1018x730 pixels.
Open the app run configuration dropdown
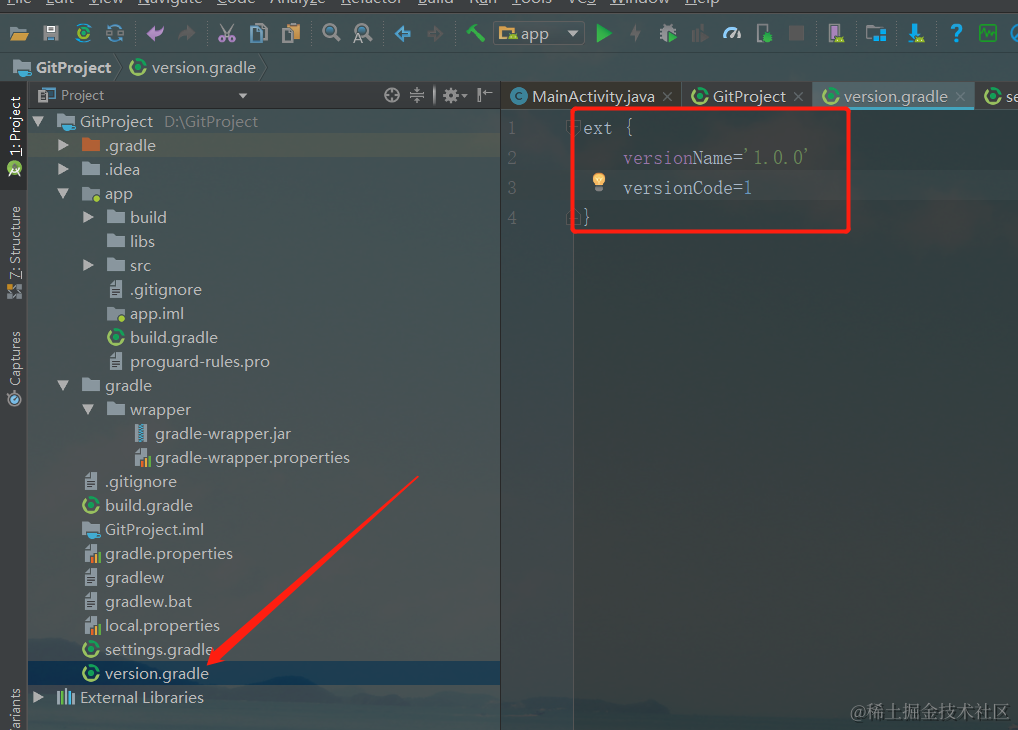538,33
